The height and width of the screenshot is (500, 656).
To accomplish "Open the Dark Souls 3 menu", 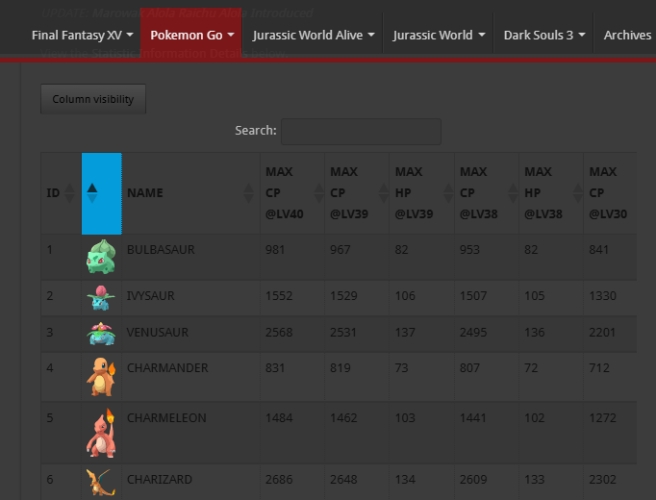I will point(544,35).
